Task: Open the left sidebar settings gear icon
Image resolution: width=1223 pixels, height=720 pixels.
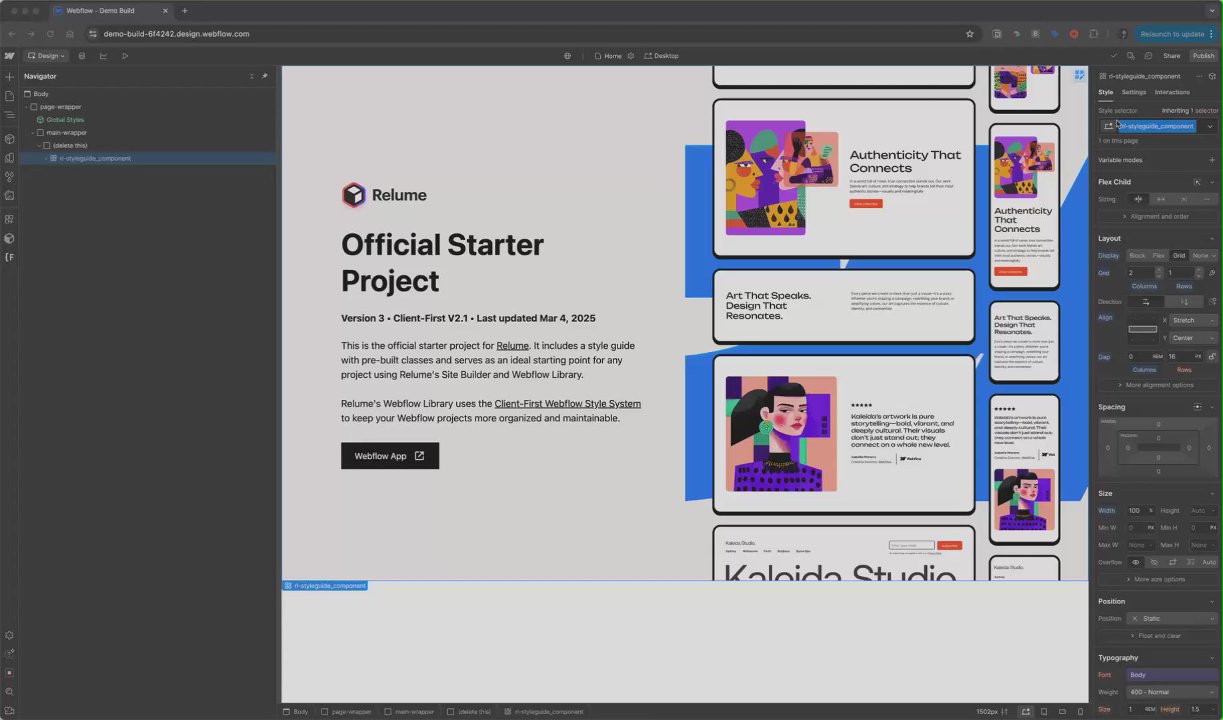Action: (x=9, y=635)
